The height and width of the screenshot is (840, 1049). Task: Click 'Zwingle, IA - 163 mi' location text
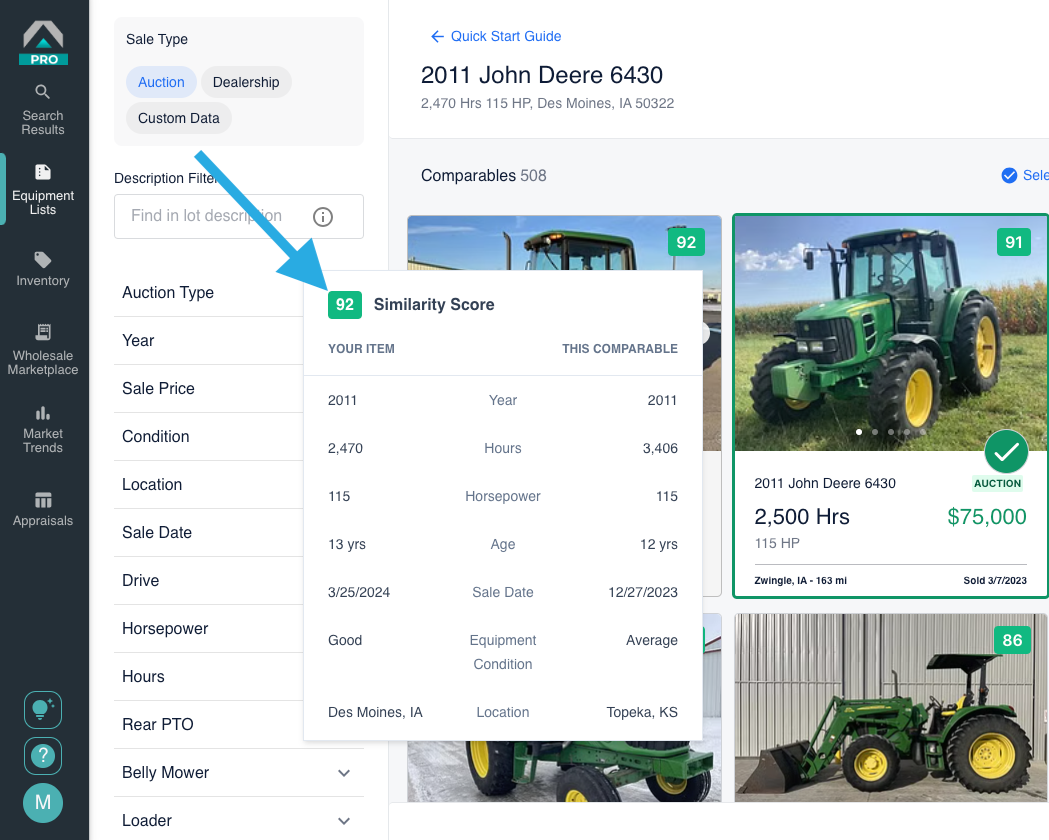(801, 581)
